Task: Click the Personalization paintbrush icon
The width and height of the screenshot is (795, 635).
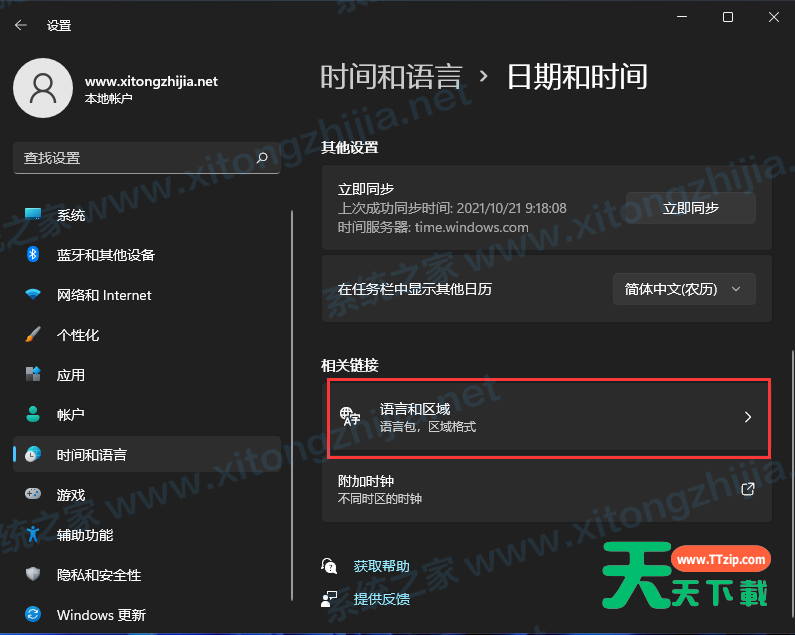Action: (x=33, y=334)
